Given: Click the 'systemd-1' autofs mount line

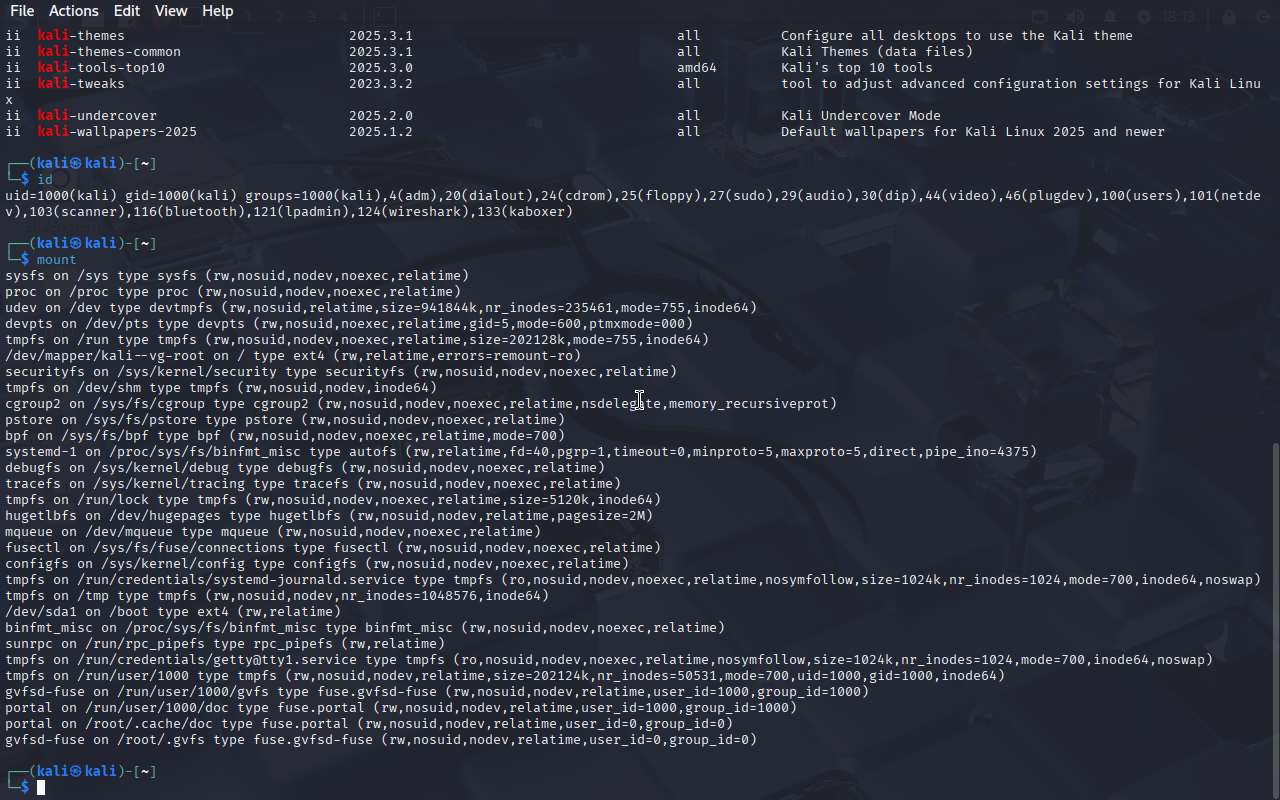Looking at the screenshot, I should point(521,452).
